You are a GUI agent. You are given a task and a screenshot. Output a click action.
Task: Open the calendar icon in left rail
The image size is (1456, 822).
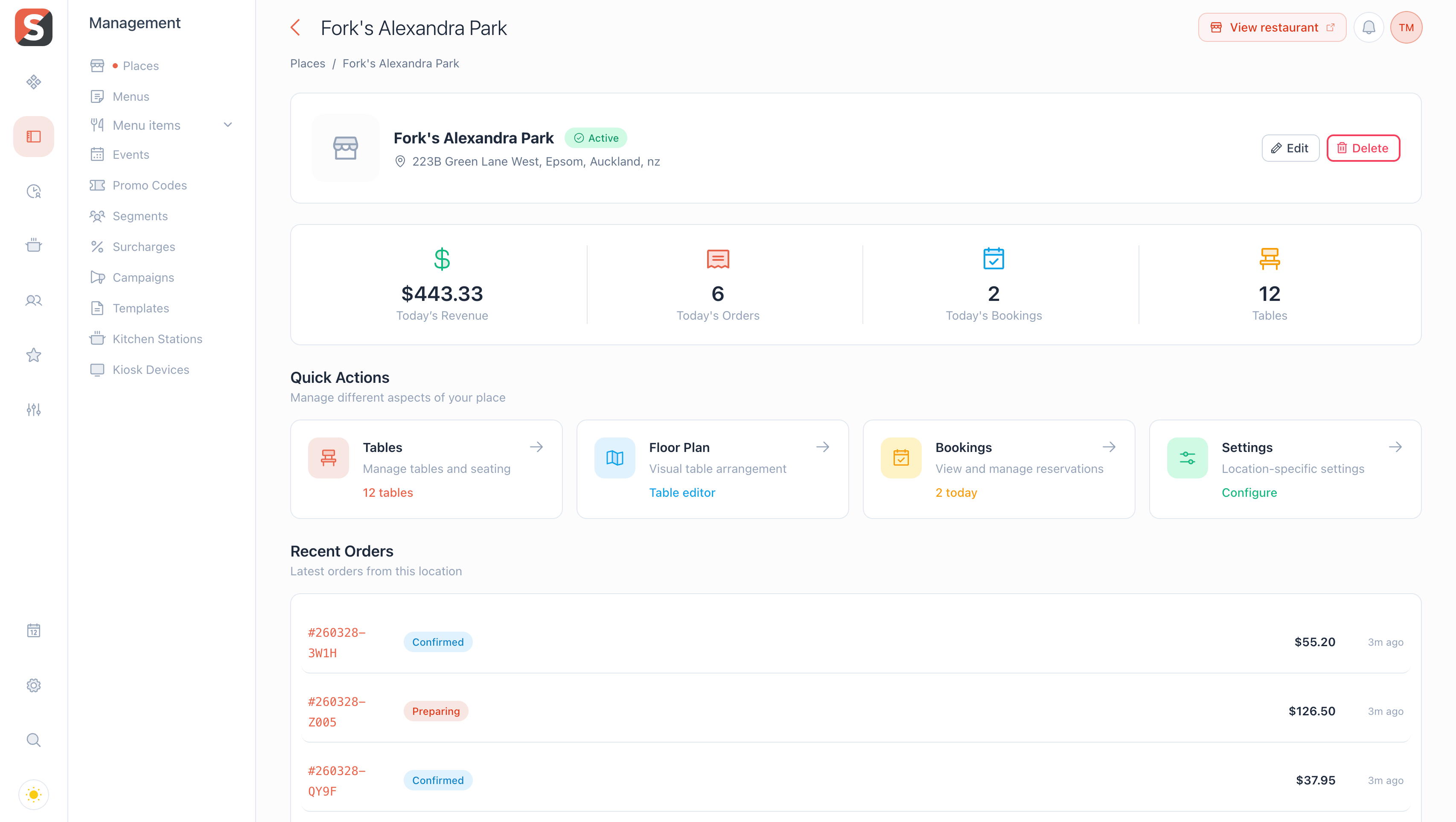(x=33, y=630)
